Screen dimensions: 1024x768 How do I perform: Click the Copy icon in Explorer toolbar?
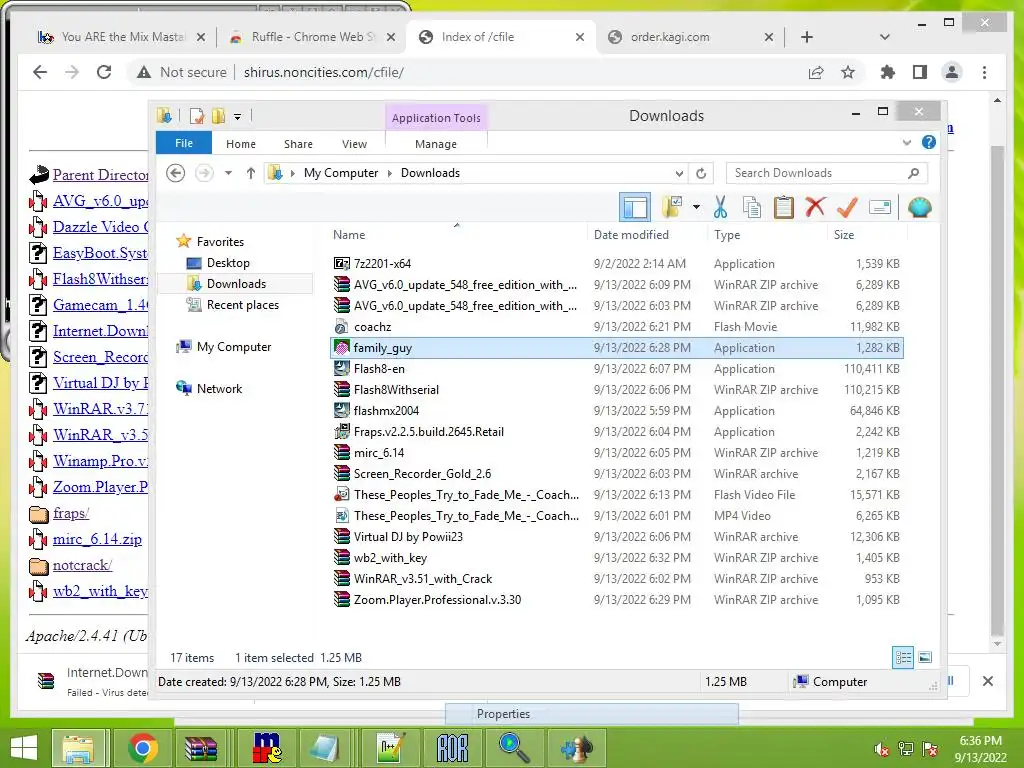[x=752, y=207]
